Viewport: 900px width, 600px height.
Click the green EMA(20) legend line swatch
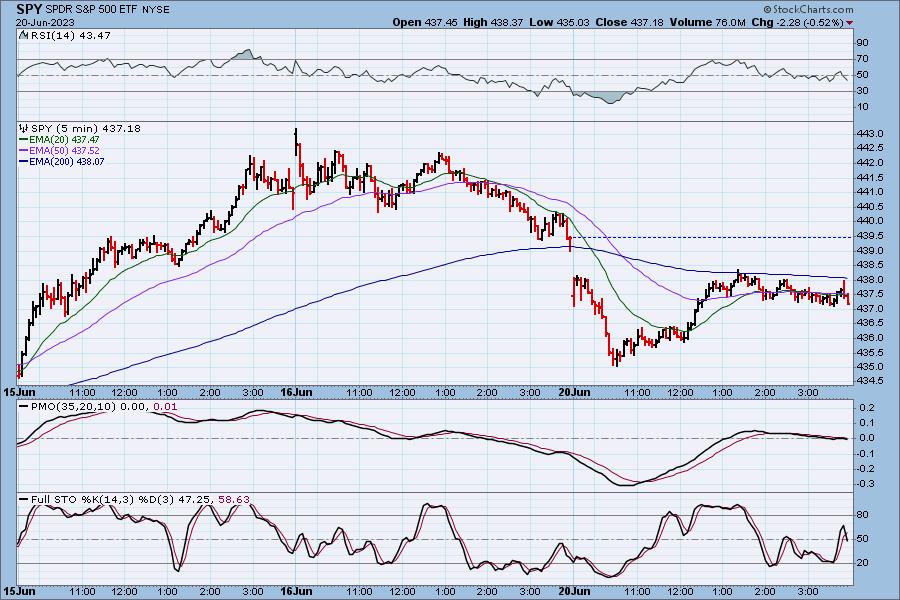(24, 140)
